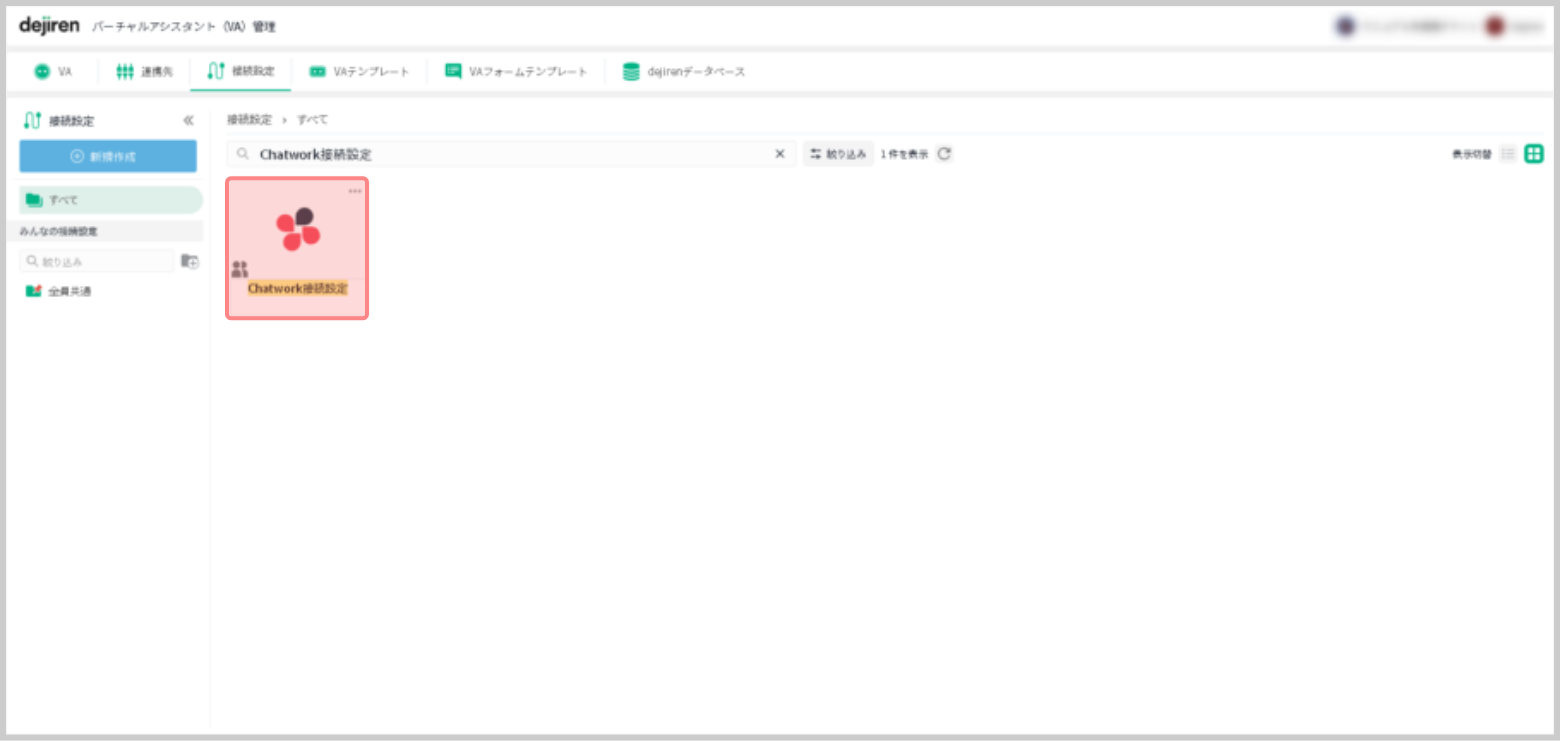Viewport: 1560px width, 741px height.
Task: Click the add new folder icon
Action: pyautogui.click(x=189, y=261)
